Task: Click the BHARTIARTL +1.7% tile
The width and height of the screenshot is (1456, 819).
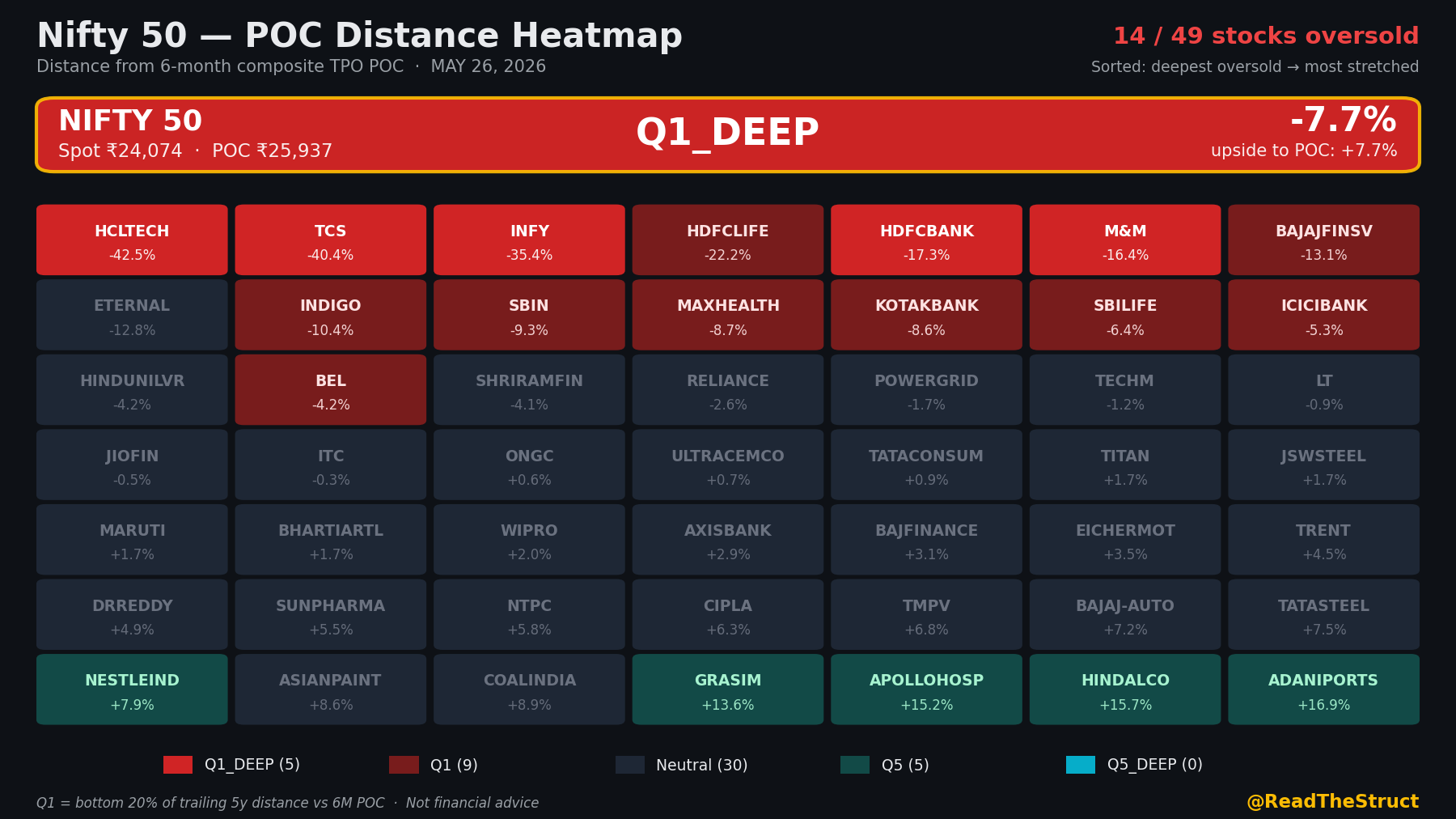Action: point(331,540)
